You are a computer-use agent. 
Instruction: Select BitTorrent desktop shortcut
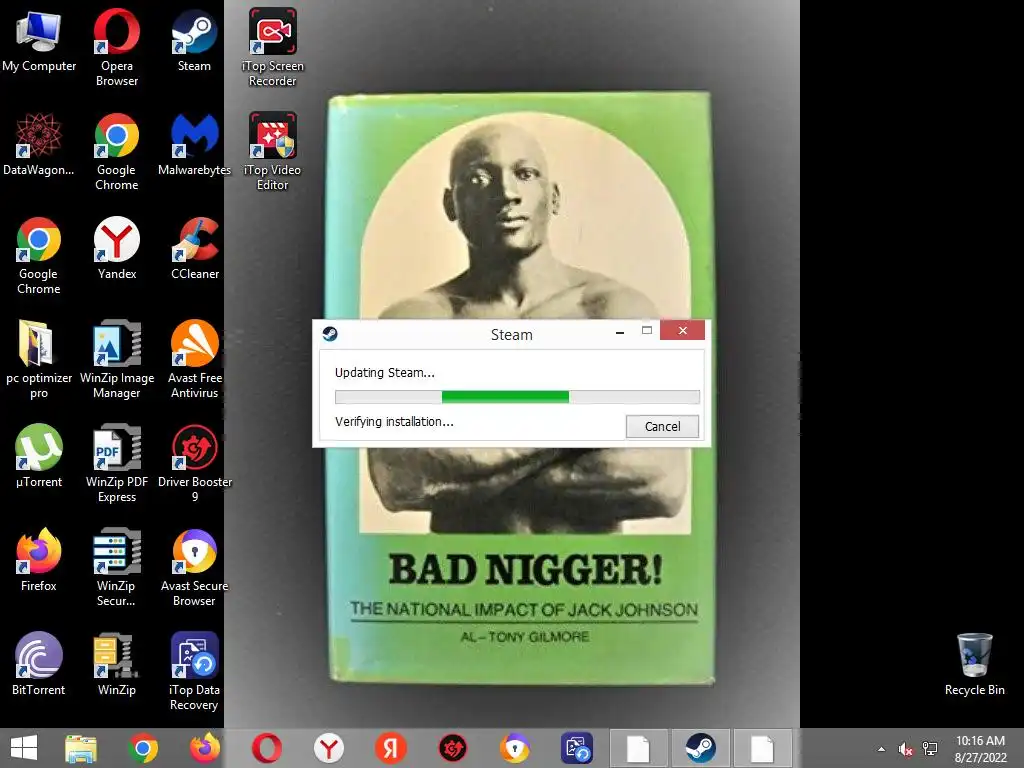point(39,664)
